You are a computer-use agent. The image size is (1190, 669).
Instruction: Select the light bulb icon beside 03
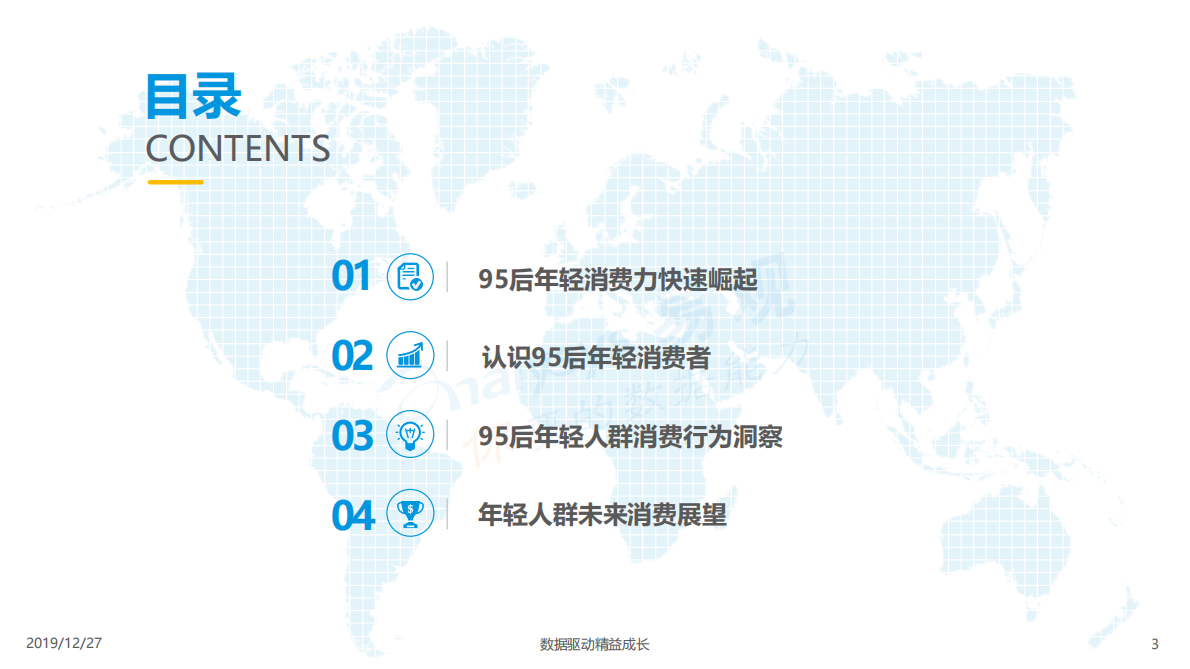coord(410,435)
